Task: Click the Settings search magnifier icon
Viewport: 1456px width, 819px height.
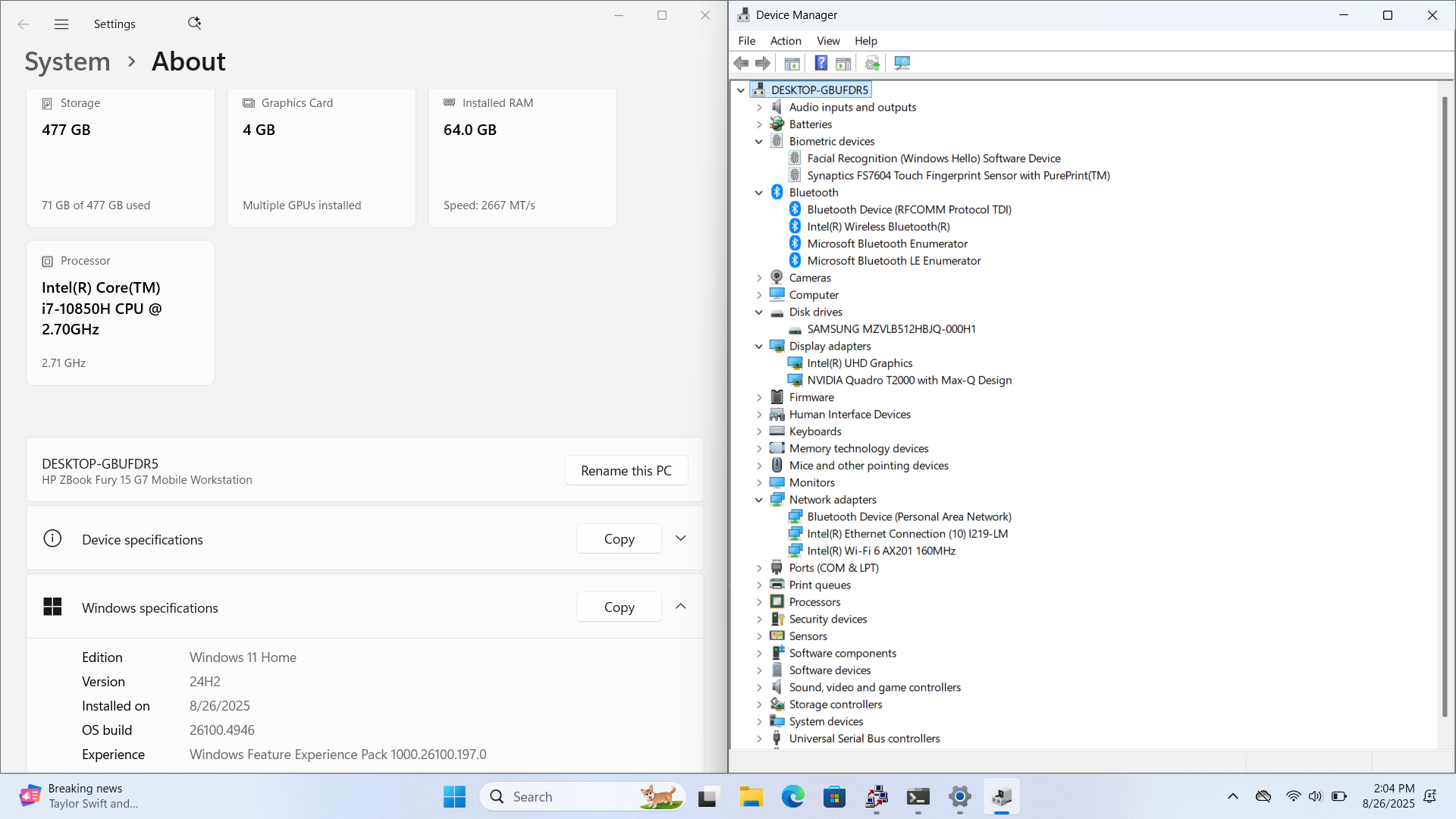Action: coord(194,24)
